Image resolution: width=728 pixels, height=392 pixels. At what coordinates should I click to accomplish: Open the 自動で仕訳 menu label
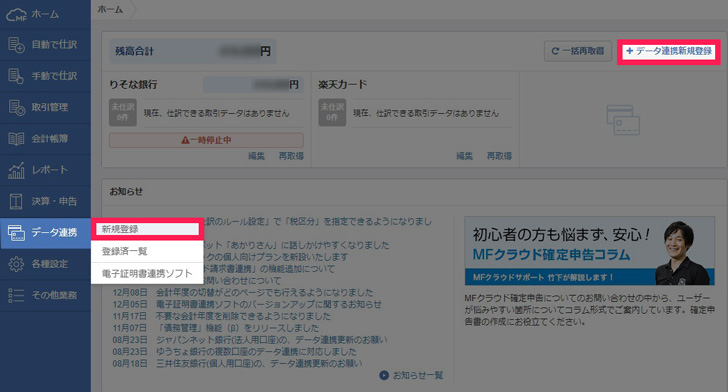[54, 45]
